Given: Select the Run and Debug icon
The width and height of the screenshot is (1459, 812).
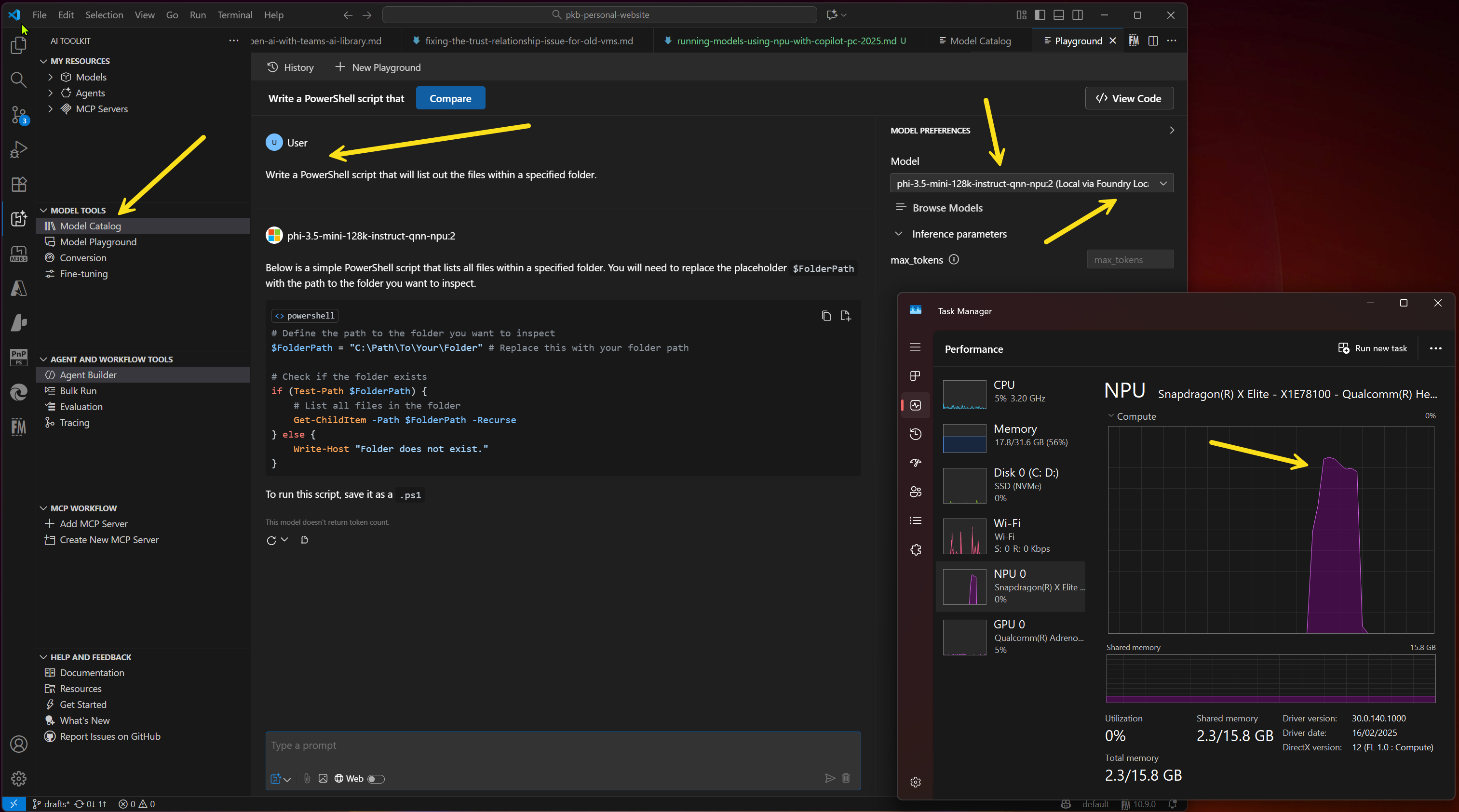Looking at the screenshot, I should coord(19,149).
